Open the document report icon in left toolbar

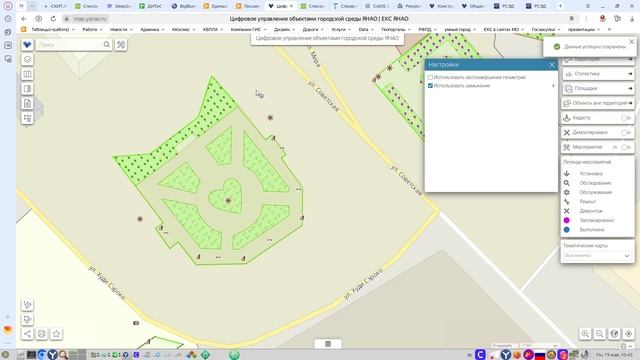click(27, 104)
